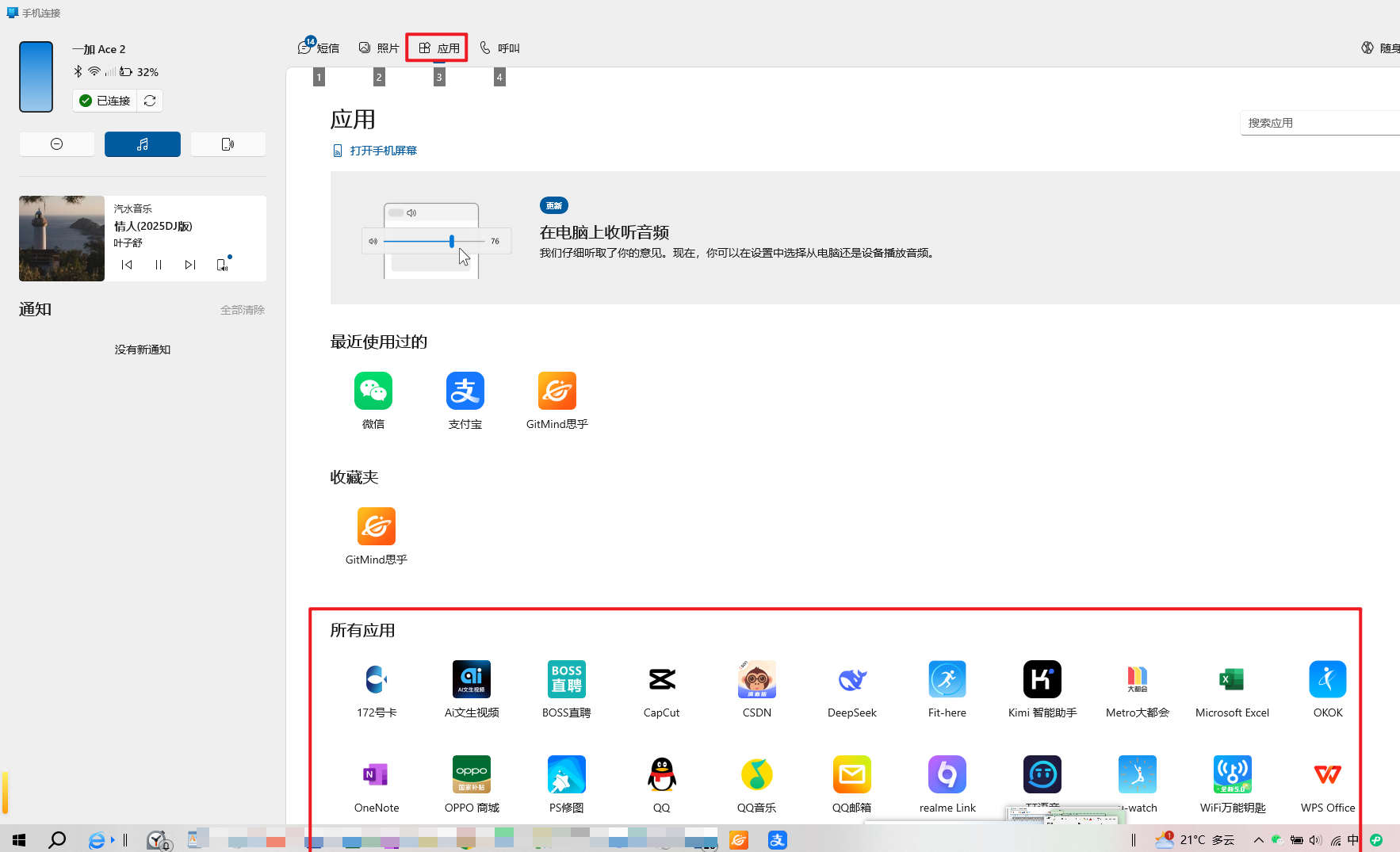Open OPPO 商城 app
The width and height of the screenshot is (1400, 852).
click(x=472, y=774)
